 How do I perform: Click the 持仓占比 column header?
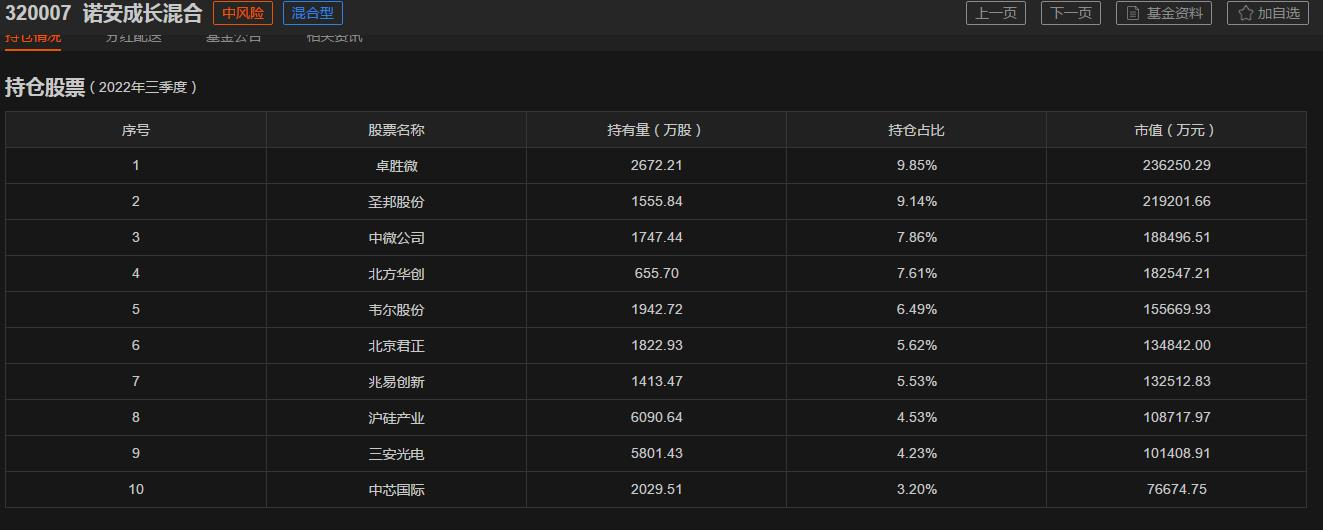pos(916,130)
